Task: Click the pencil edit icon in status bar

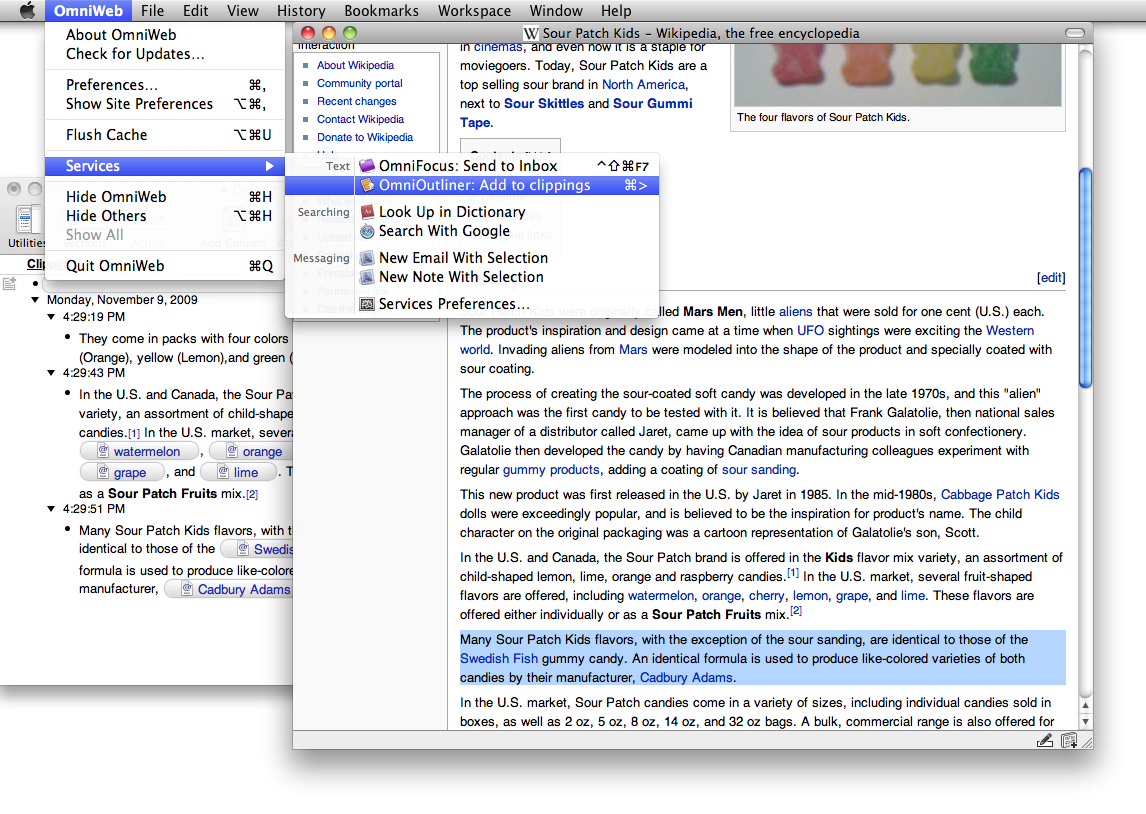Action: click(1045, 740)
